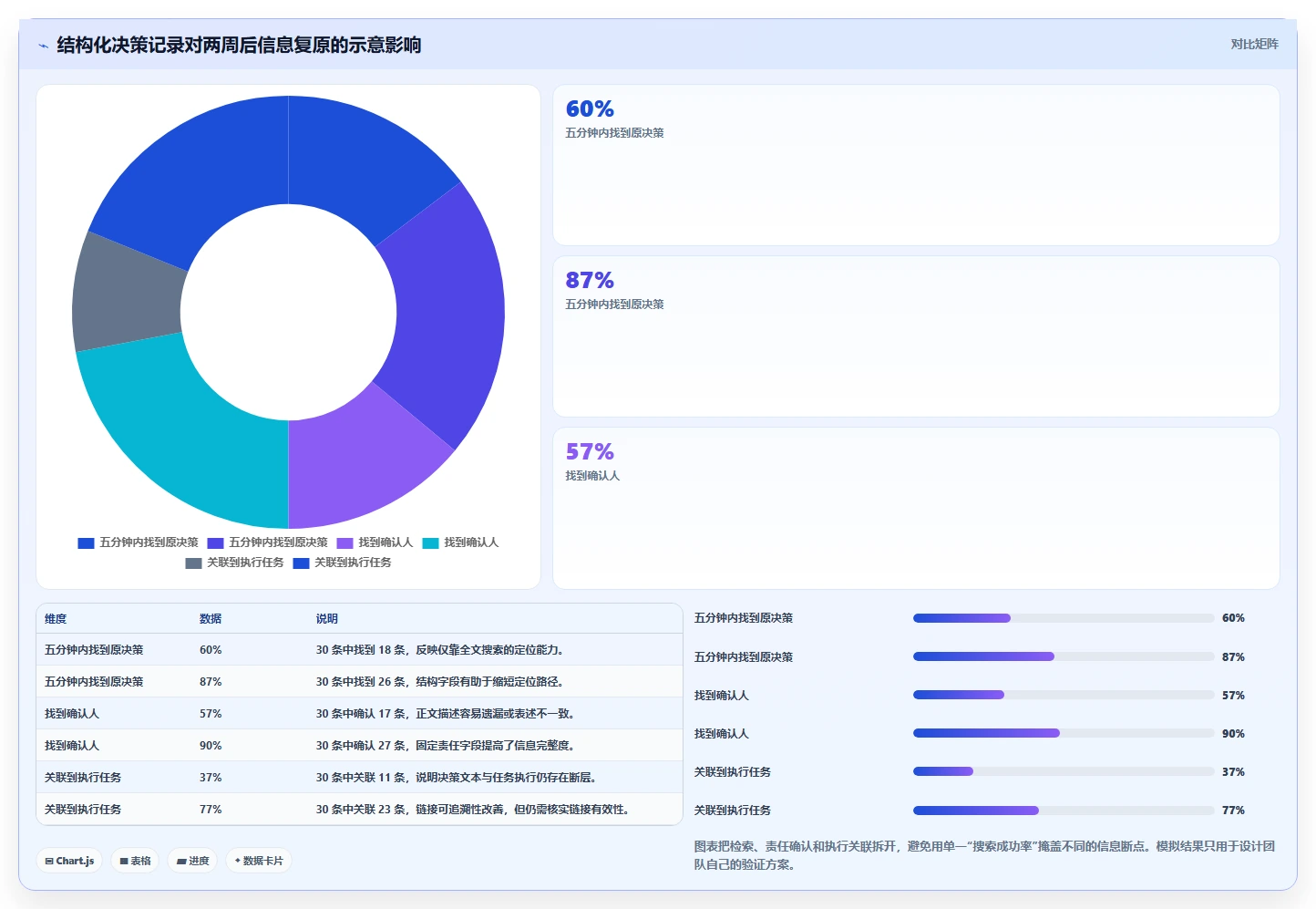Viewport: 1316px width, 909px height.
Task: Click the note '30 条中确认 27 条'
Action: [361, 746]
